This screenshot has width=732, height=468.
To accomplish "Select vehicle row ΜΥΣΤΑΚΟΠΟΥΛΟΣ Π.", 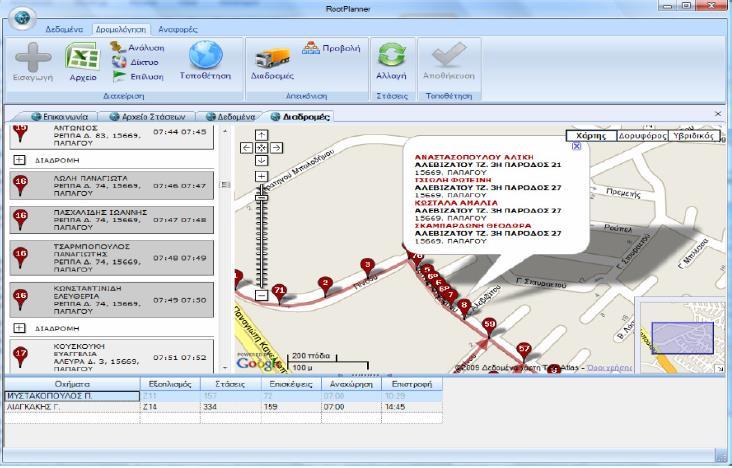I will (223, 396).
